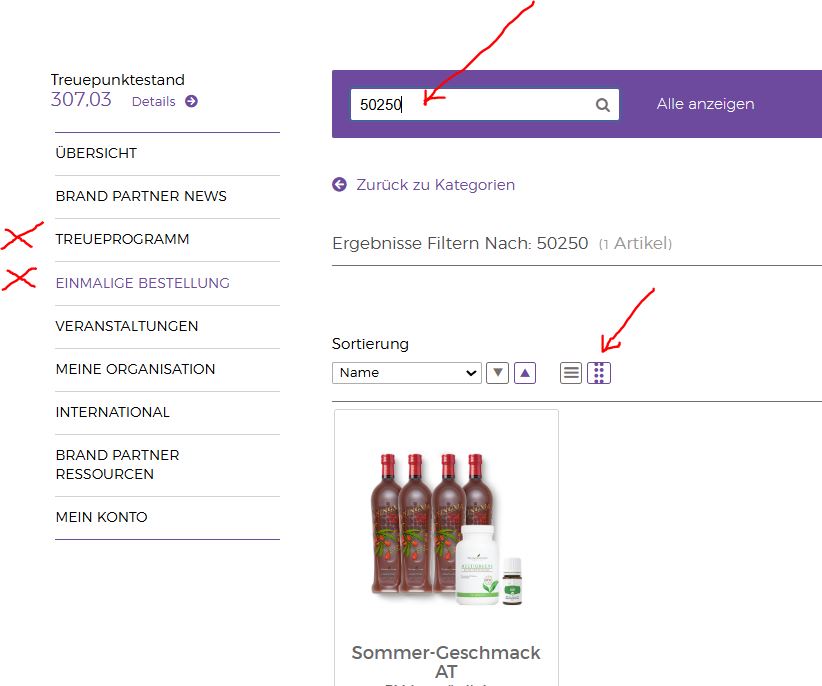Open the Übersicht menu item

click(96, 153)
